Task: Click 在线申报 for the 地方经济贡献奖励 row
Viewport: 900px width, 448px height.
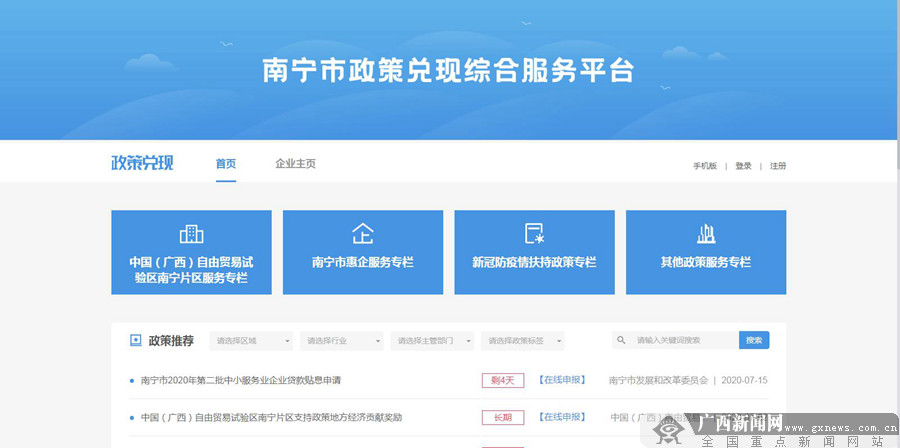Action: tap(561, 417)
